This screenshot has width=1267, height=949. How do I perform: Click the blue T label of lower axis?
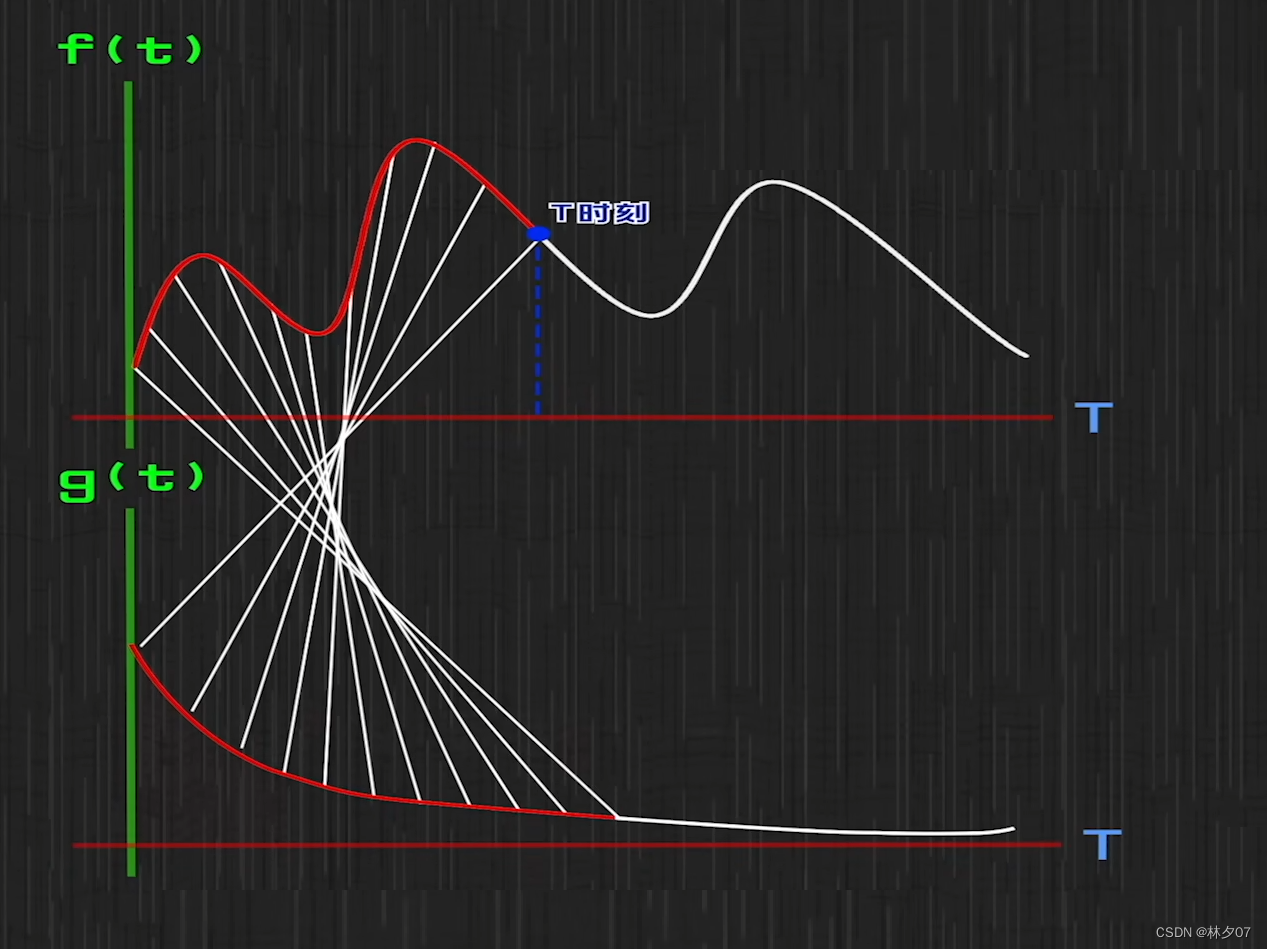(x=1101, y=844)
